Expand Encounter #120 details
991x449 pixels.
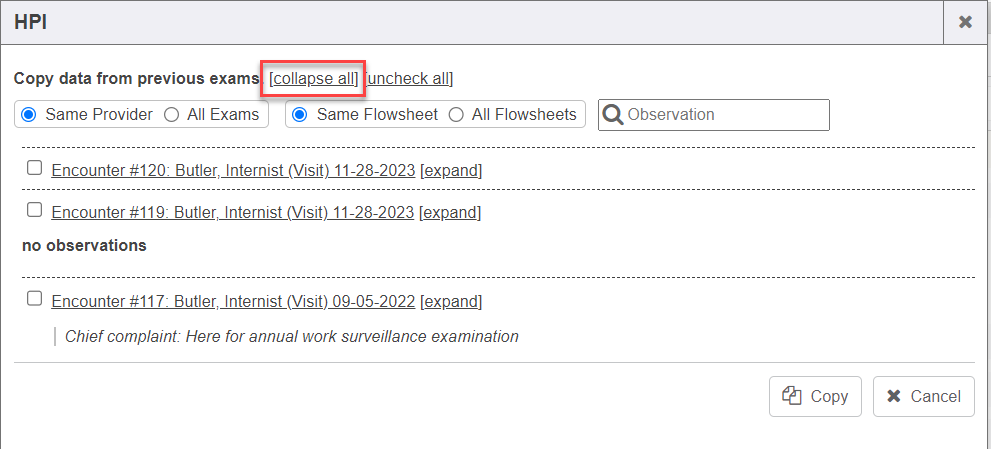point(451,170)
